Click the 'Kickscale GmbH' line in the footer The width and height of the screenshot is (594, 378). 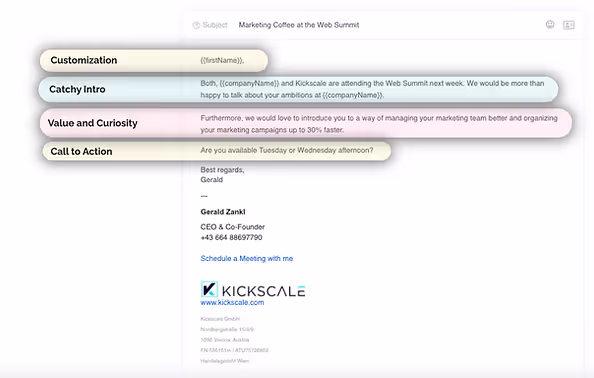[220, 319]
